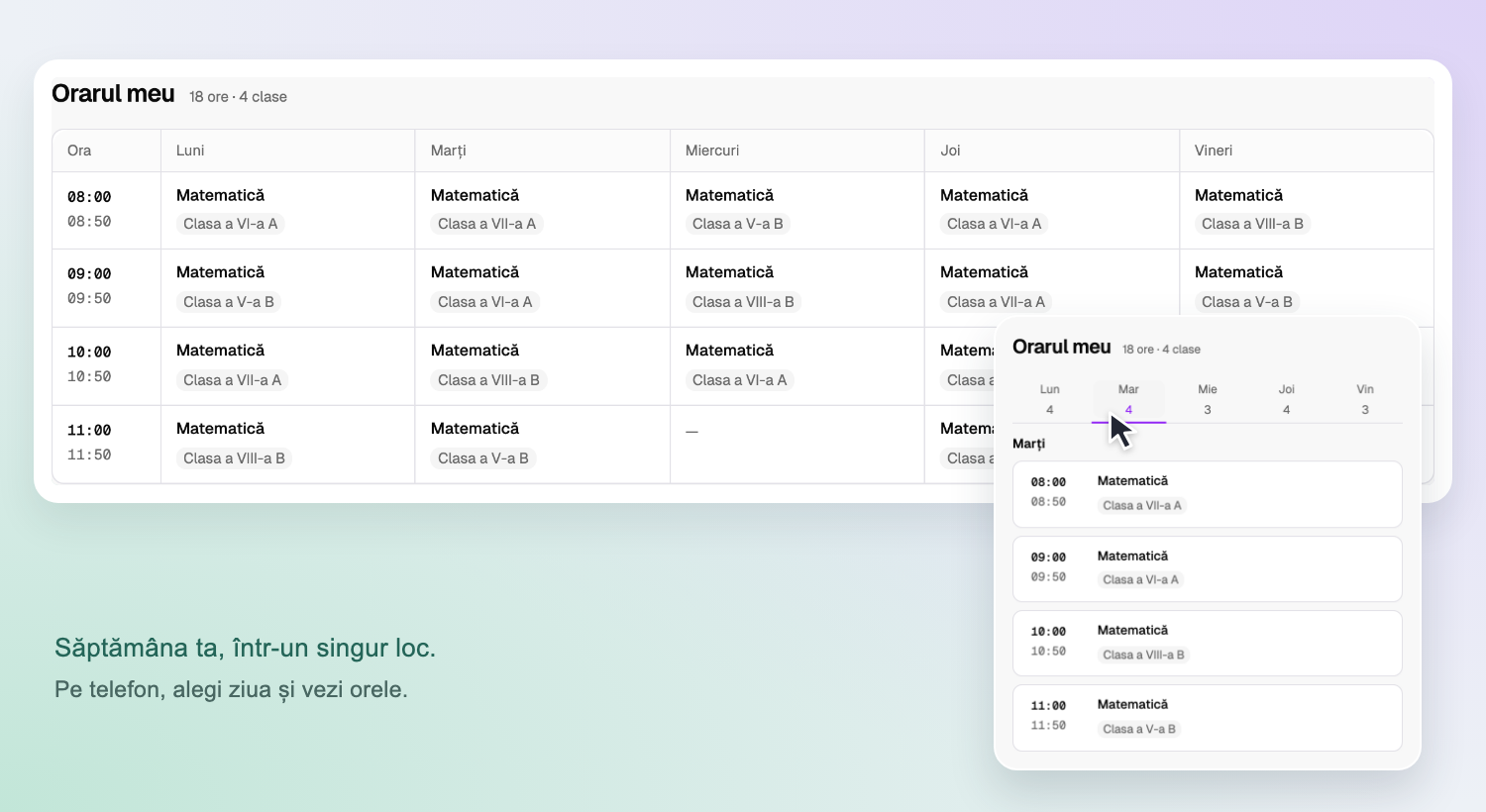Open the Mie day tab
Viewport: 1486px width, 812px height.
(x=1208, y=399)
